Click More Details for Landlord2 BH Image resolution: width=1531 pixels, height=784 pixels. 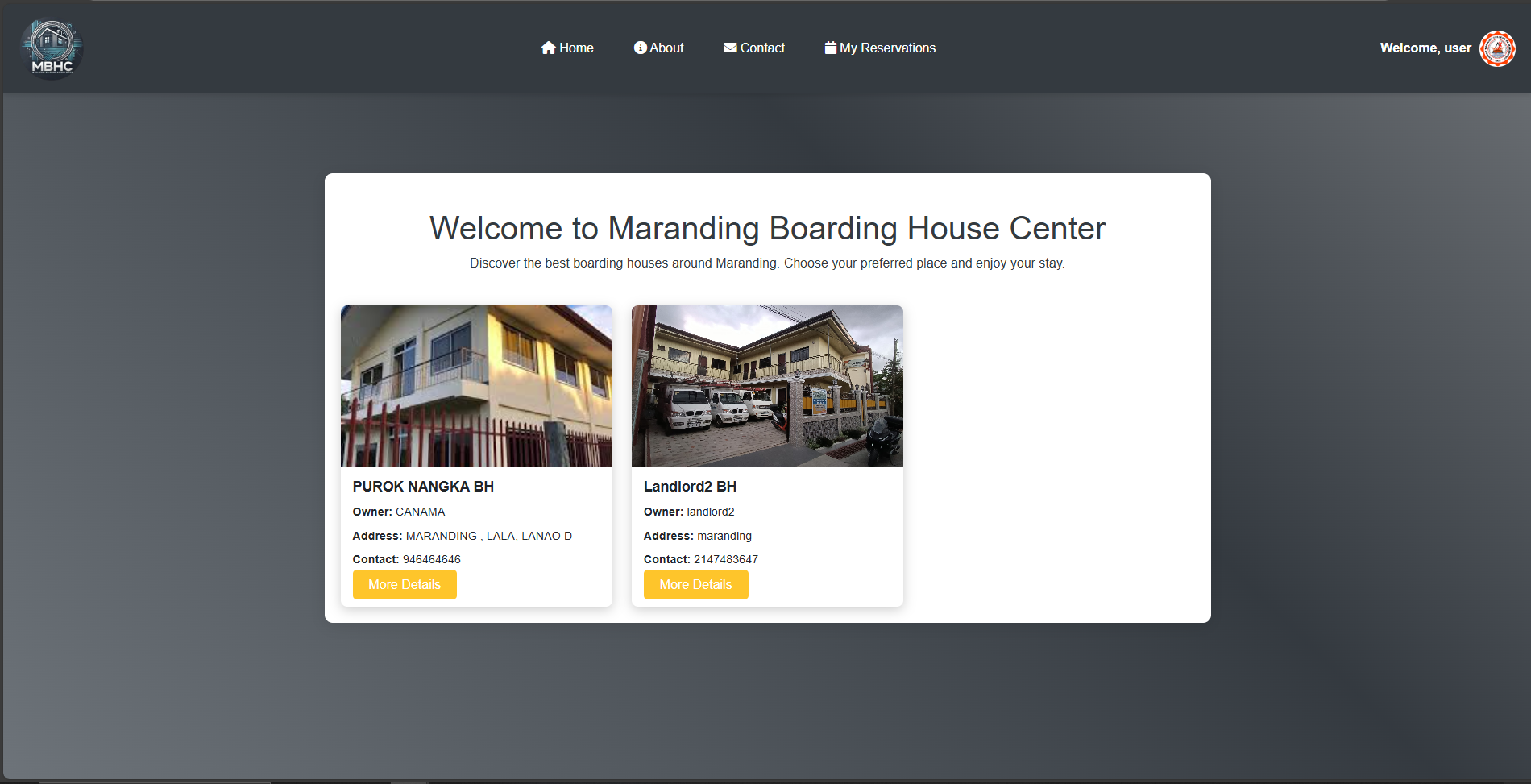coord(695,584)
